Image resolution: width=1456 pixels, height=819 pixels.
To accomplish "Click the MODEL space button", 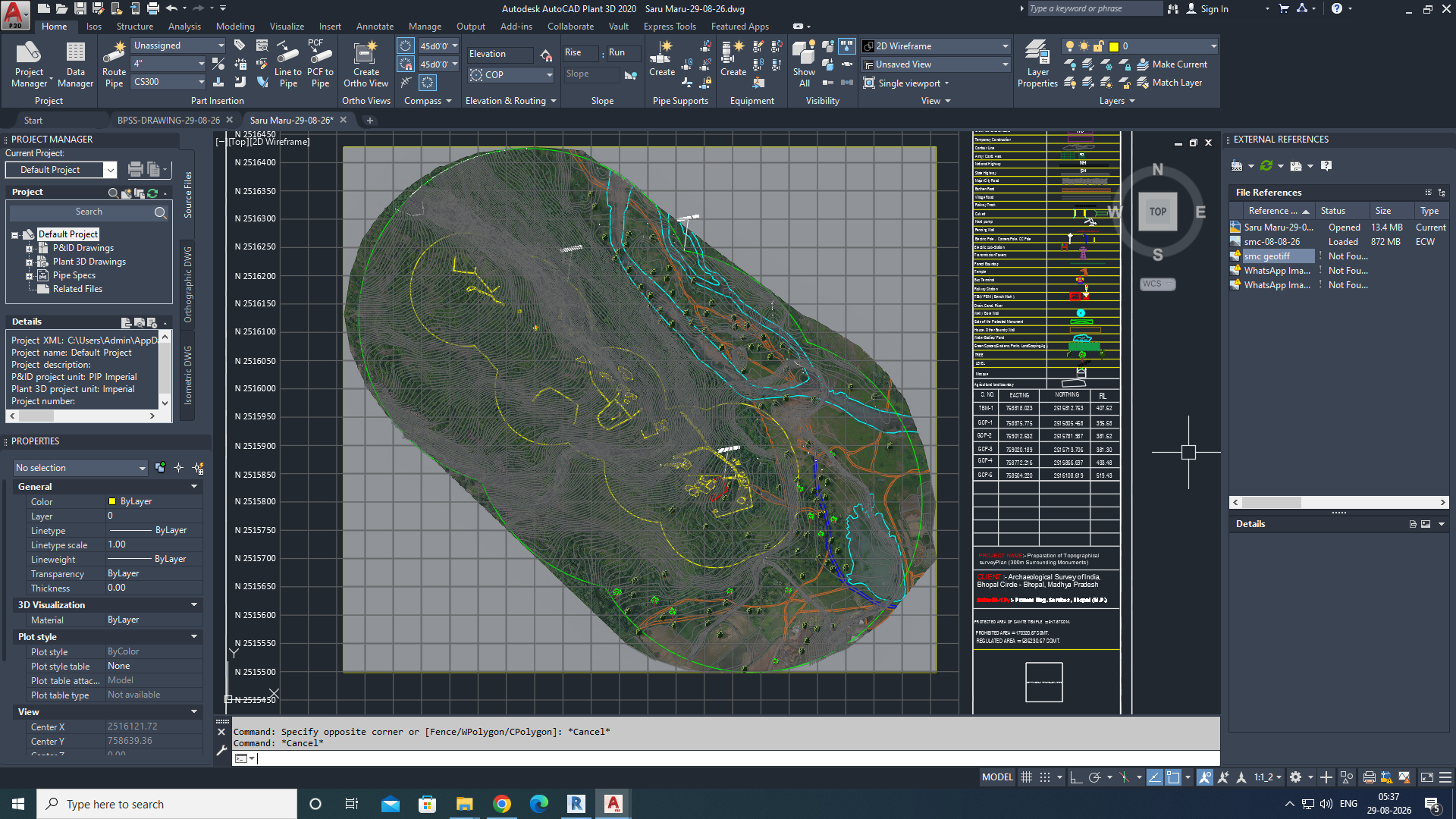I will point(997,777).
